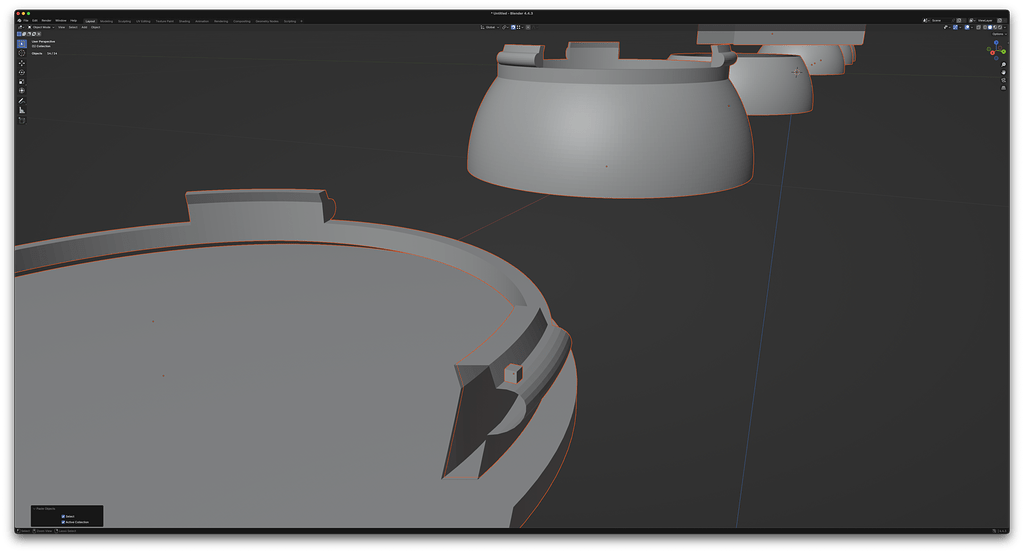The image size is (1024, 552).
Task: Toggle show gizmo button
Action: (x=955, y=27)
